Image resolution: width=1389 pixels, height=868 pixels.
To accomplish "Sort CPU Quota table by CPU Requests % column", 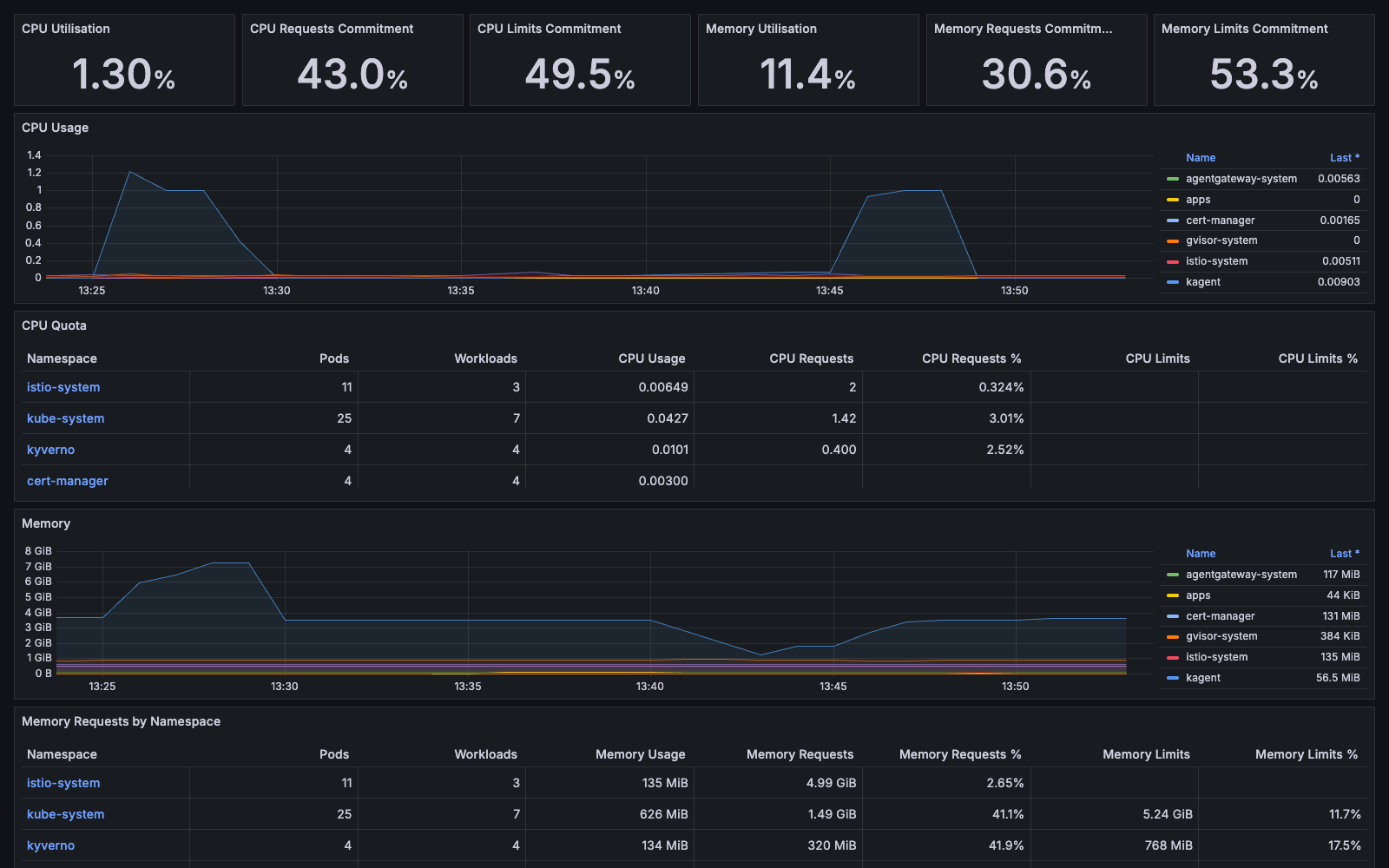I will tap(971, 358).
